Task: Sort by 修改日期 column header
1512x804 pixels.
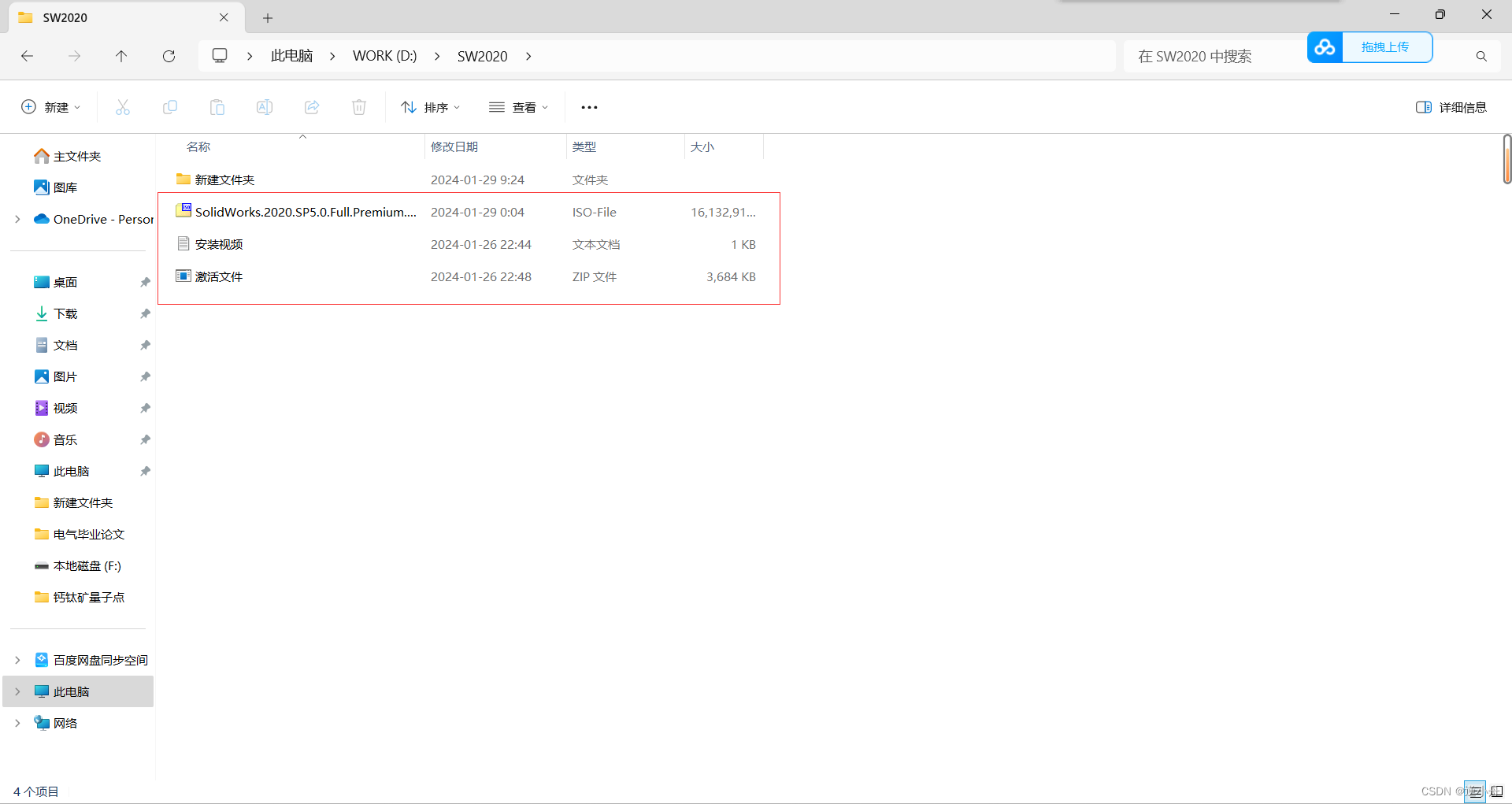Action: (454, 146)
